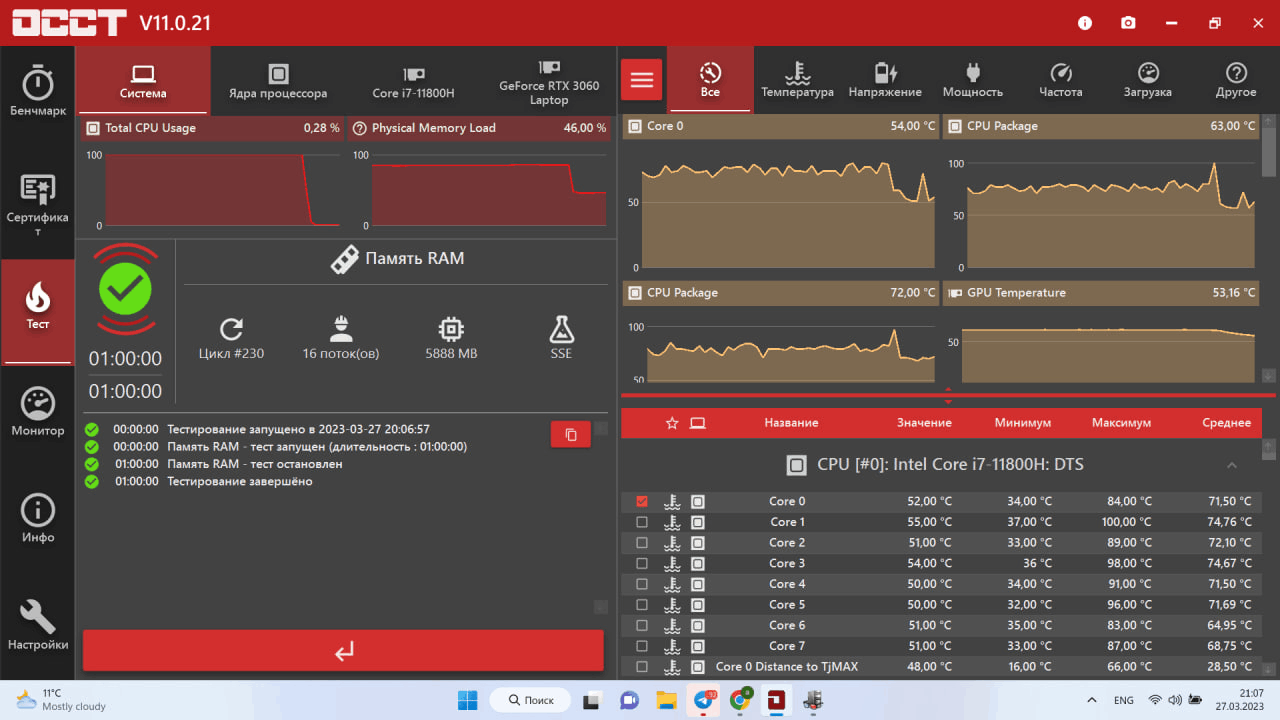Open Настройки wrench settings
Image resolution: width=1280 pixels, height=720 pixels.
click(x=38, y=625)
